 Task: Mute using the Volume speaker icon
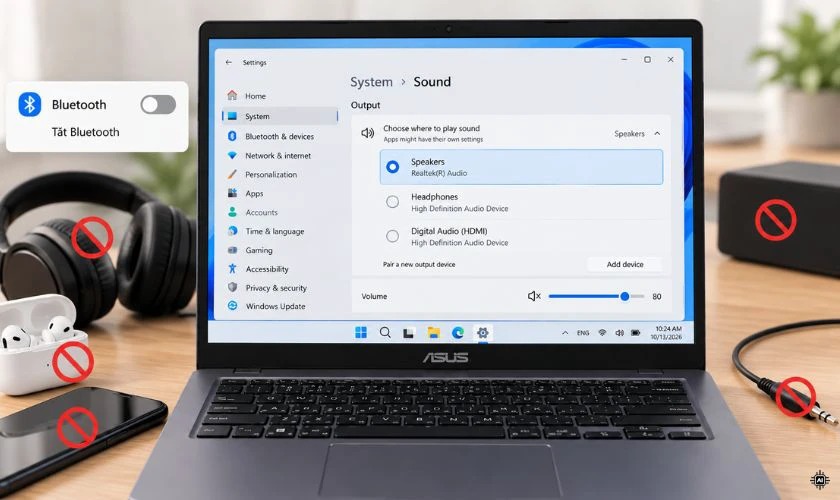[x=534, y=296]
